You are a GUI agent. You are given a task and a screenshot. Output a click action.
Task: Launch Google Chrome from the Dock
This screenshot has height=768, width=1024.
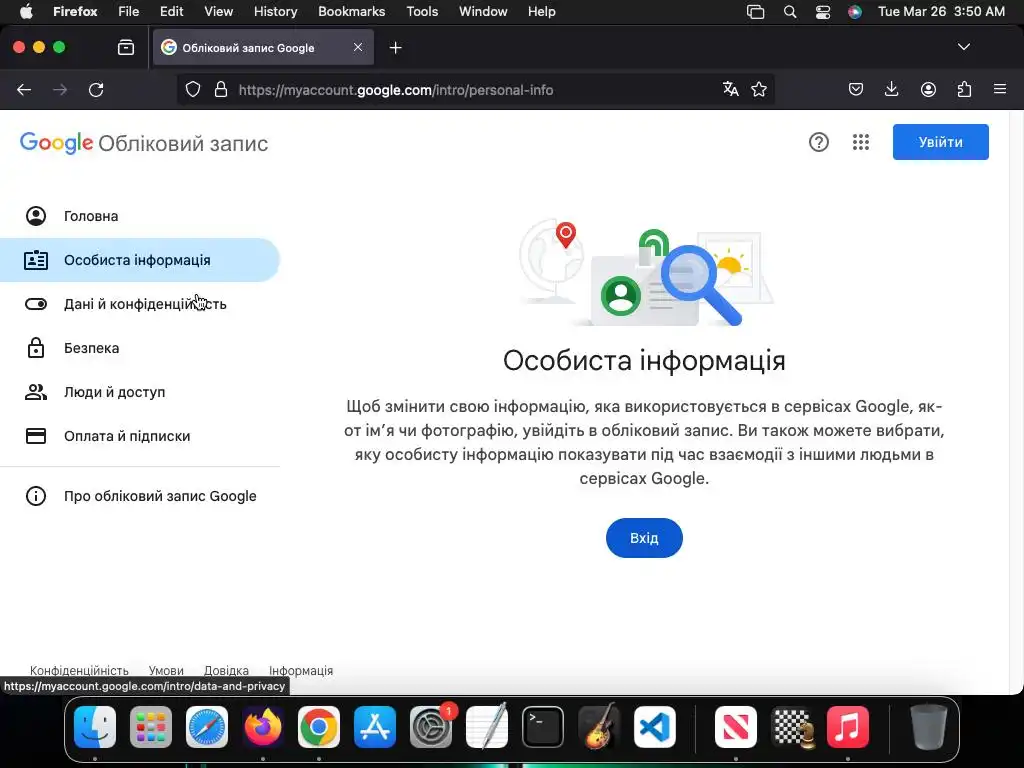click(319, 727)
